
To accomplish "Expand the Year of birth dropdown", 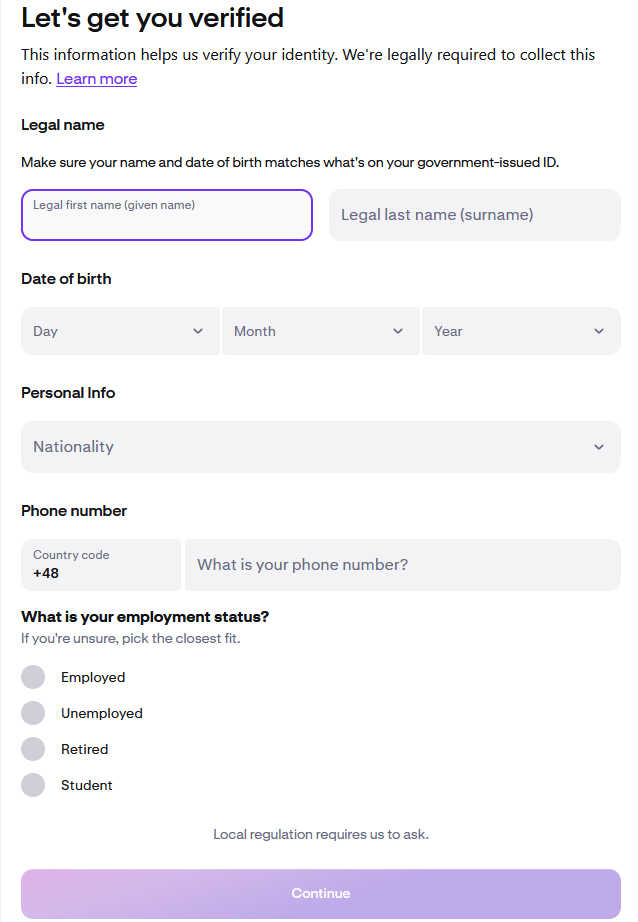I will 510,331.
